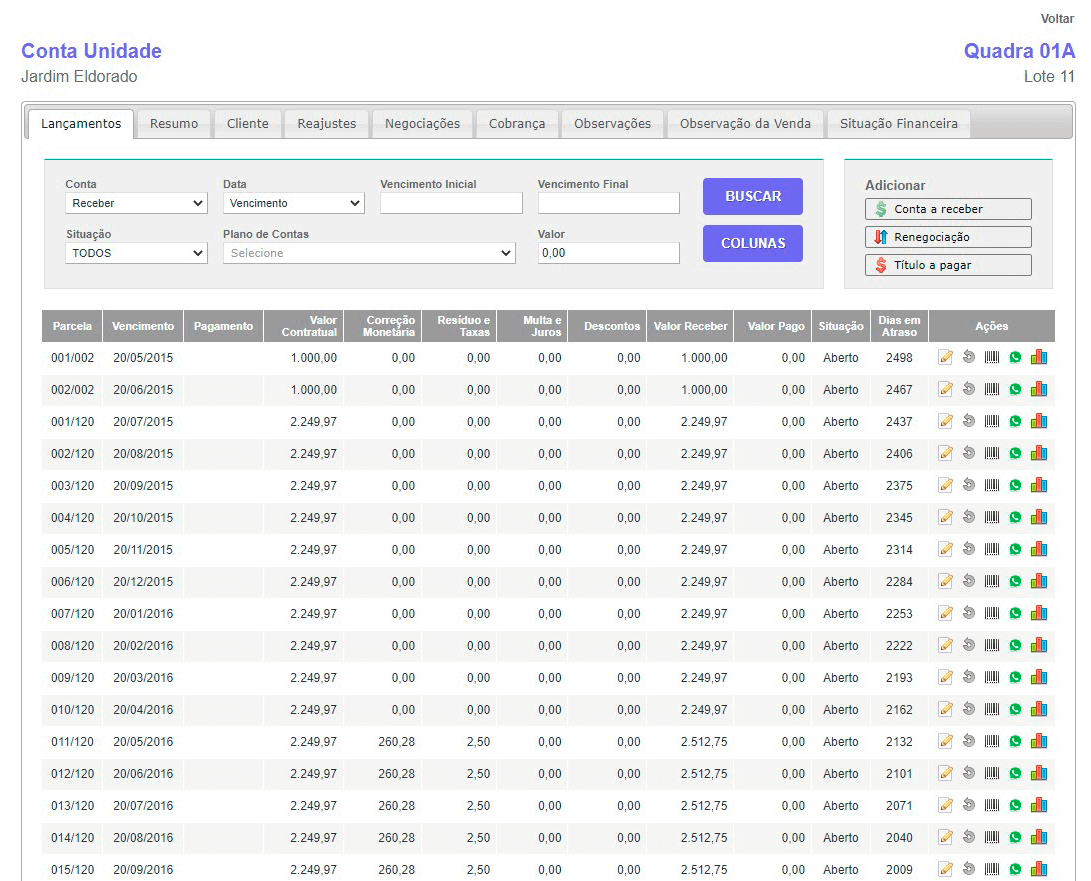Expand the Data dropdown set to Vencimento

(x=293, y=203)
